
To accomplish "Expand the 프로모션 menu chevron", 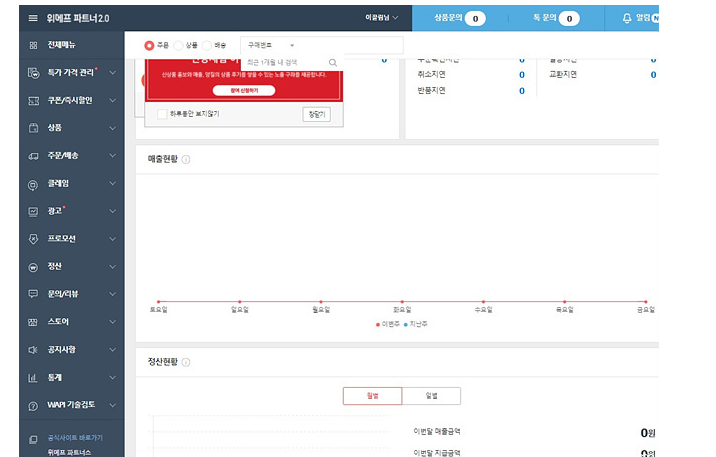I will pos(113,239).
